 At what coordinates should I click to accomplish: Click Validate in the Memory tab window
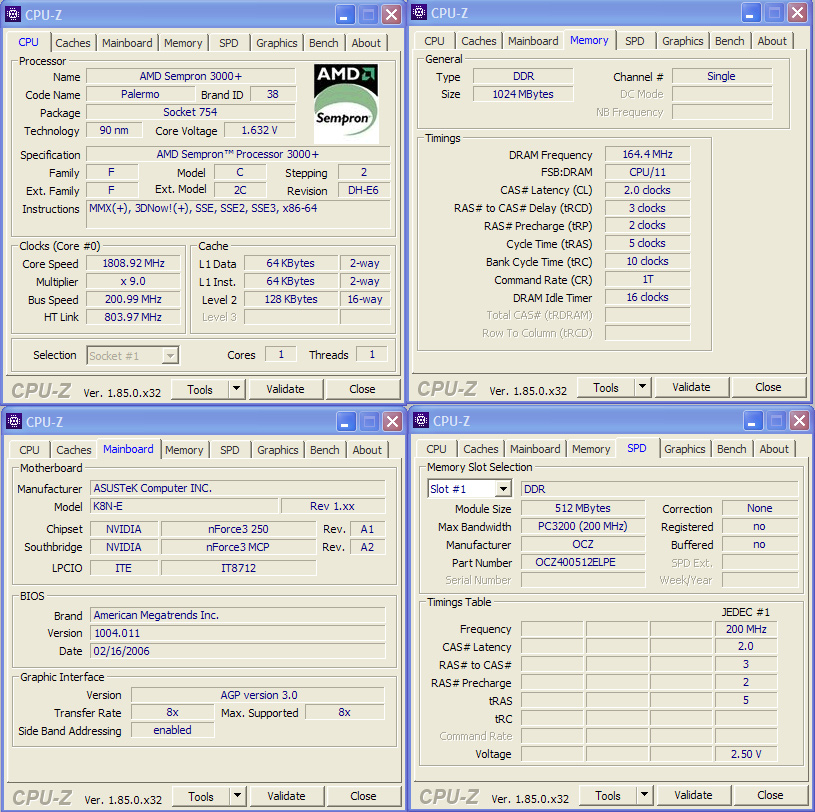691,387
